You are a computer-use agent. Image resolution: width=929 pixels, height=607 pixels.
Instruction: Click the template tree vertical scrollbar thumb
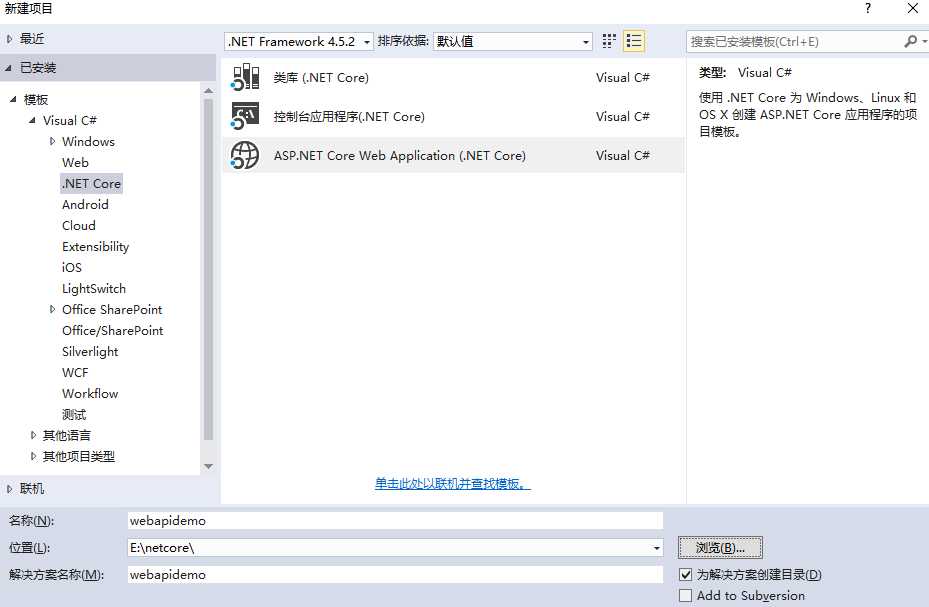209,269
